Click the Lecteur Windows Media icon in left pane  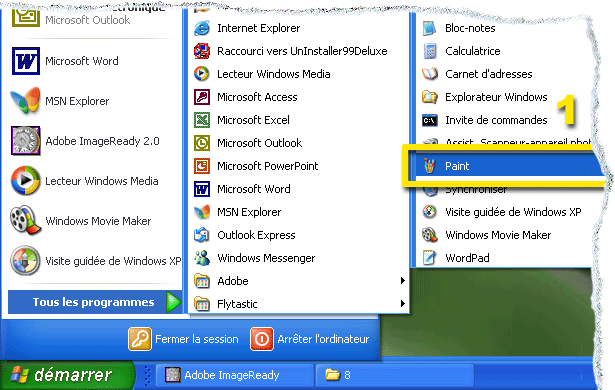pos(26,181)
